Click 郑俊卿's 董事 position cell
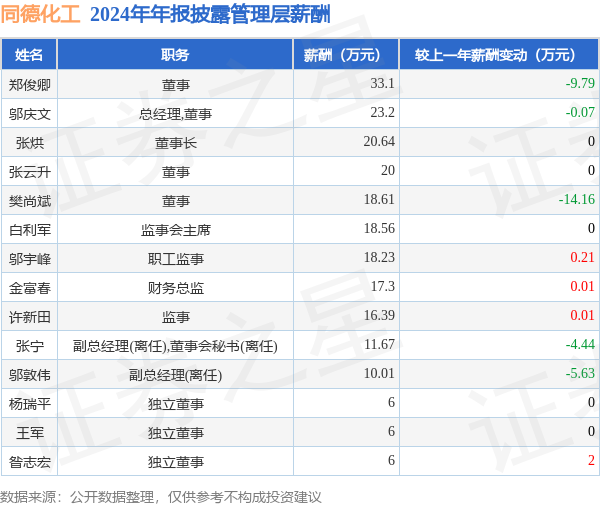 coord(175,85)
